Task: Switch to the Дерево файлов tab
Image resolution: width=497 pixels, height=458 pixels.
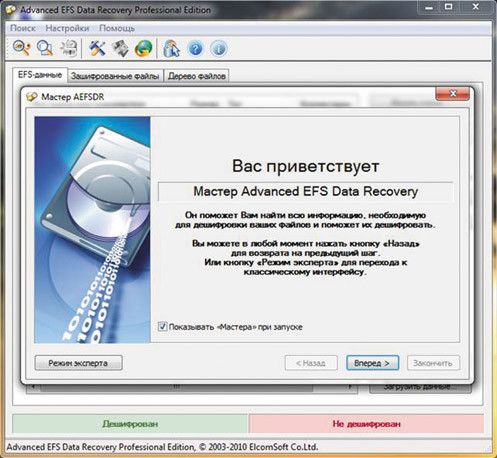Action: coord(197,76)
